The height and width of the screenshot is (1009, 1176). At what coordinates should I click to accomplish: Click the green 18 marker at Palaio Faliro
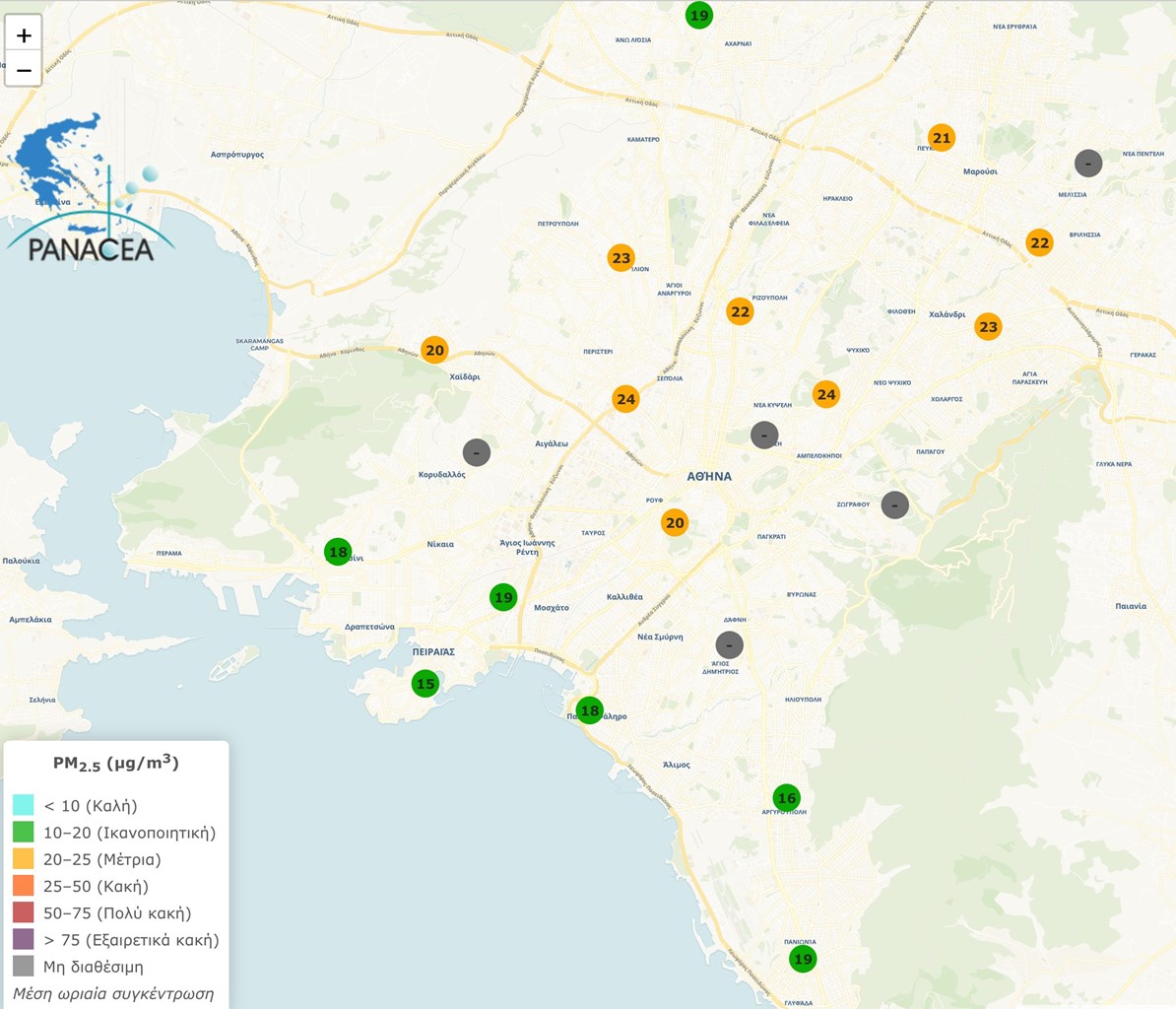589,710
